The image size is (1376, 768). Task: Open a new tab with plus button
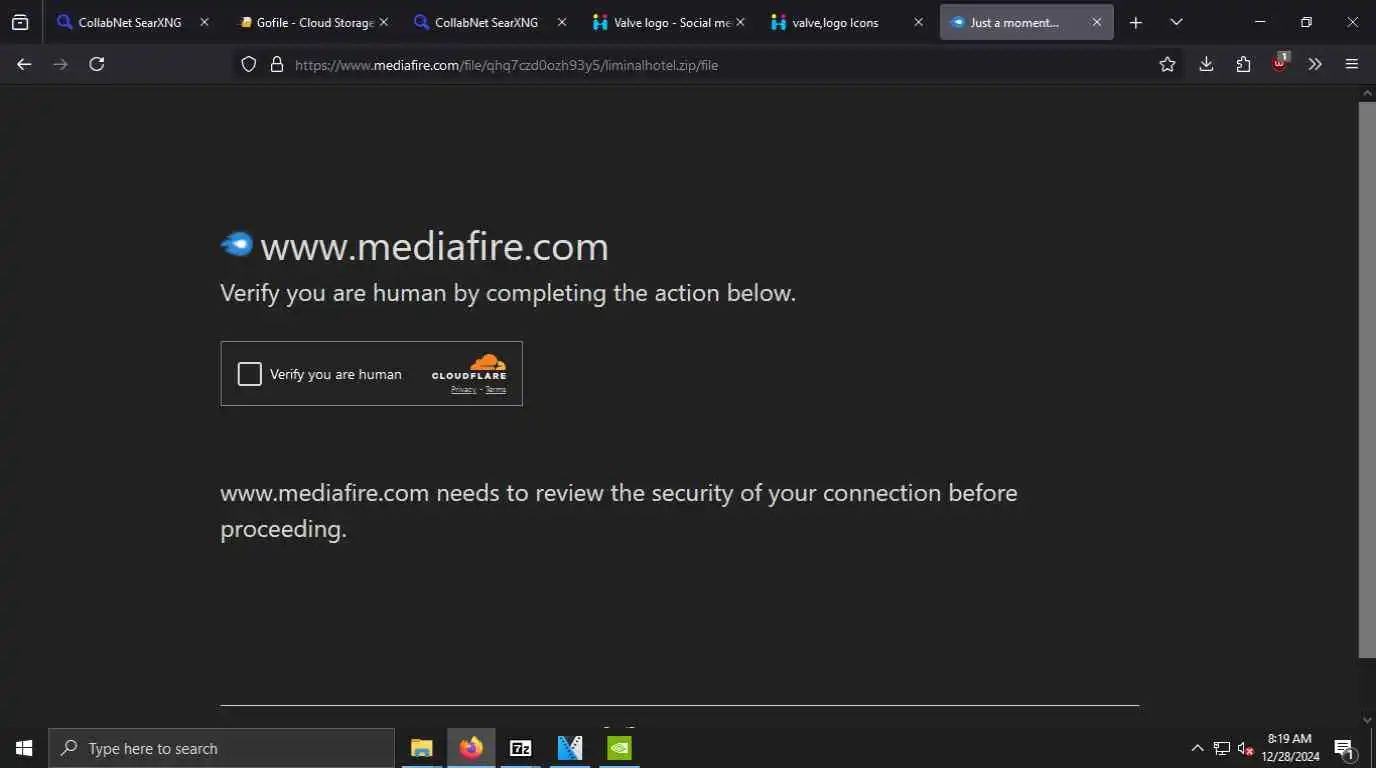click(1136, 22)
